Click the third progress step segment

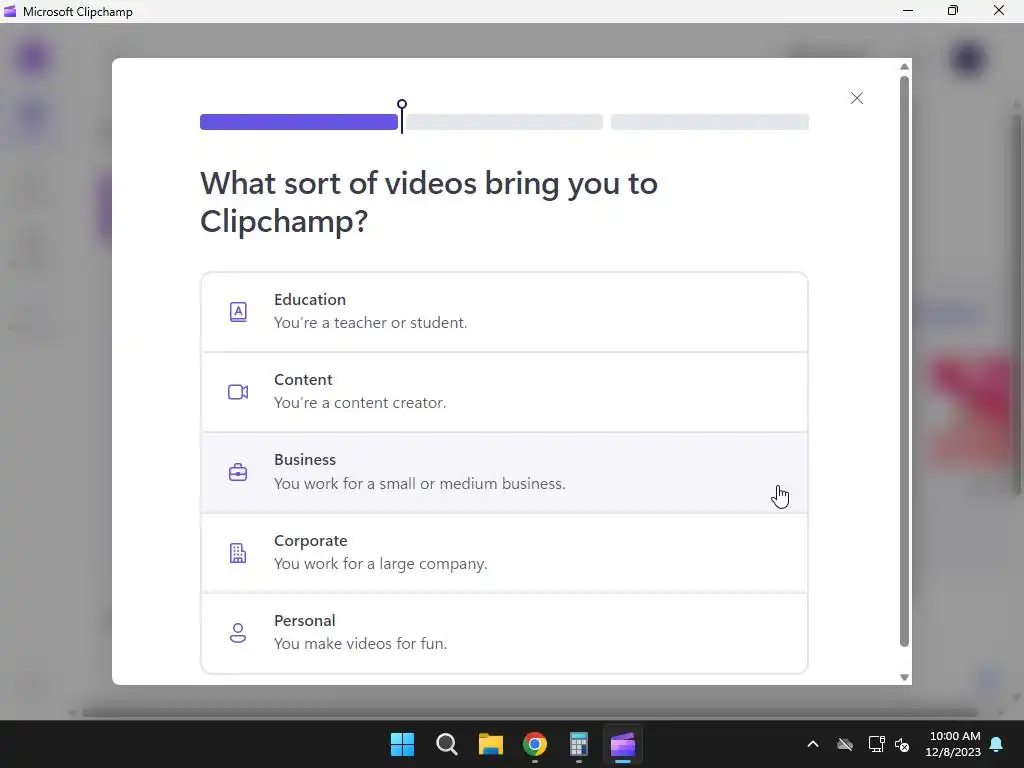710,122
